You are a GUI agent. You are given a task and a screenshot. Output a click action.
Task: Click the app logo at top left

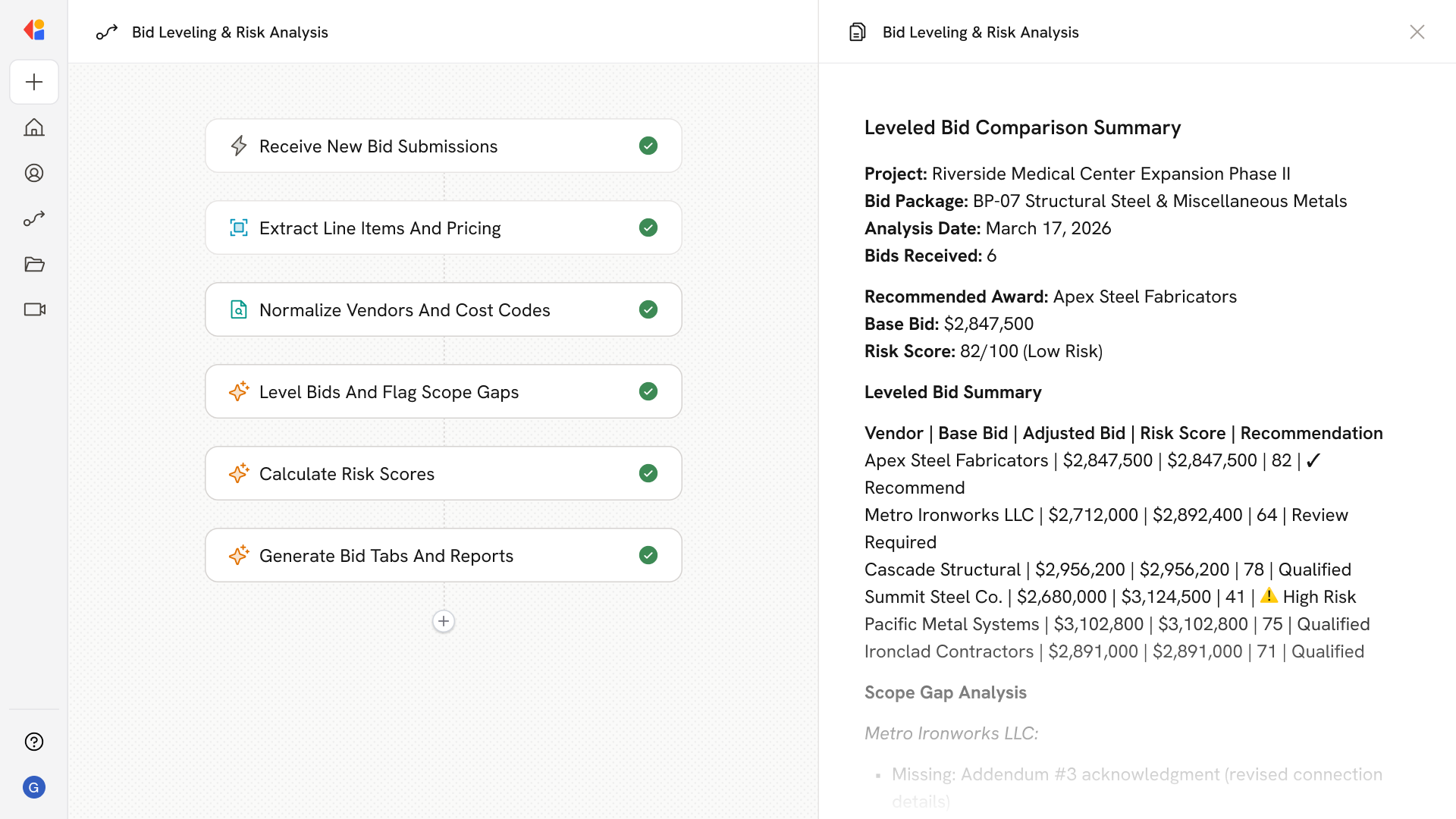point(34,30)
